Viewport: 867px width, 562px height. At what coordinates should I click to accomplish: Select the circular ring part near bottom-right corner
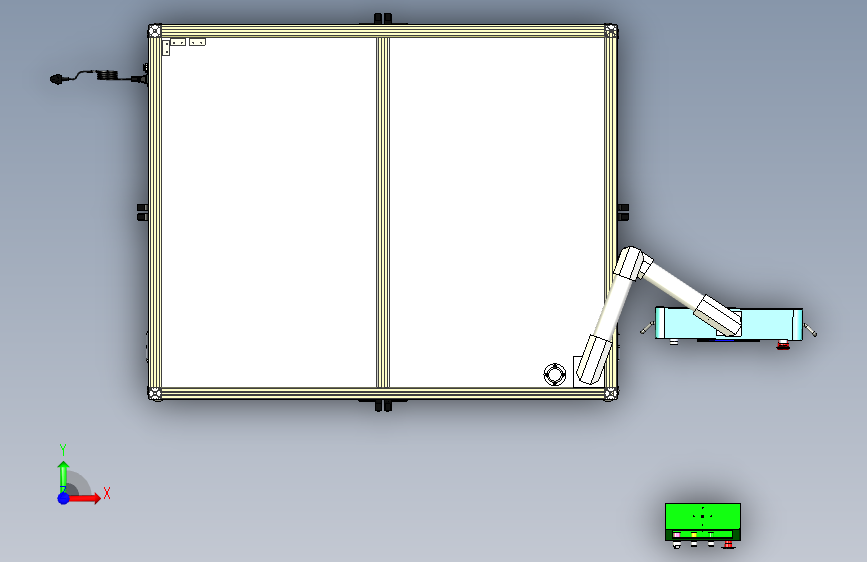pyautogui.click(x=555, y=374)
